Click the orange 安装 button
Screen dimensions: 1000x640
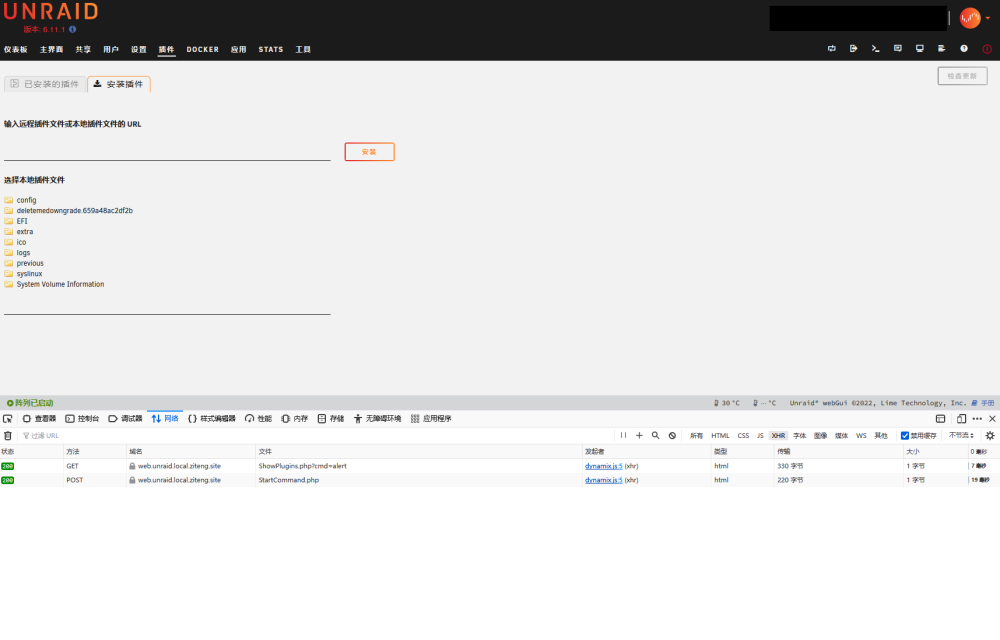(x=369, y=152)
